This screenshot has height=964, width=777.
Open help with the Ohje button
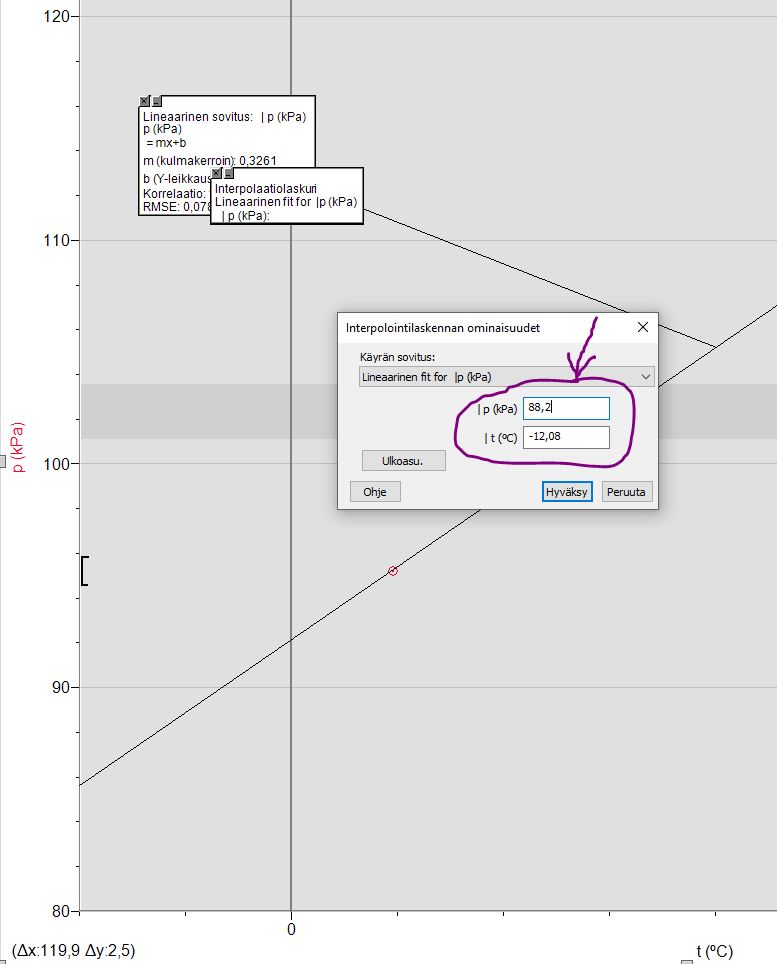[x=375, y=491]
